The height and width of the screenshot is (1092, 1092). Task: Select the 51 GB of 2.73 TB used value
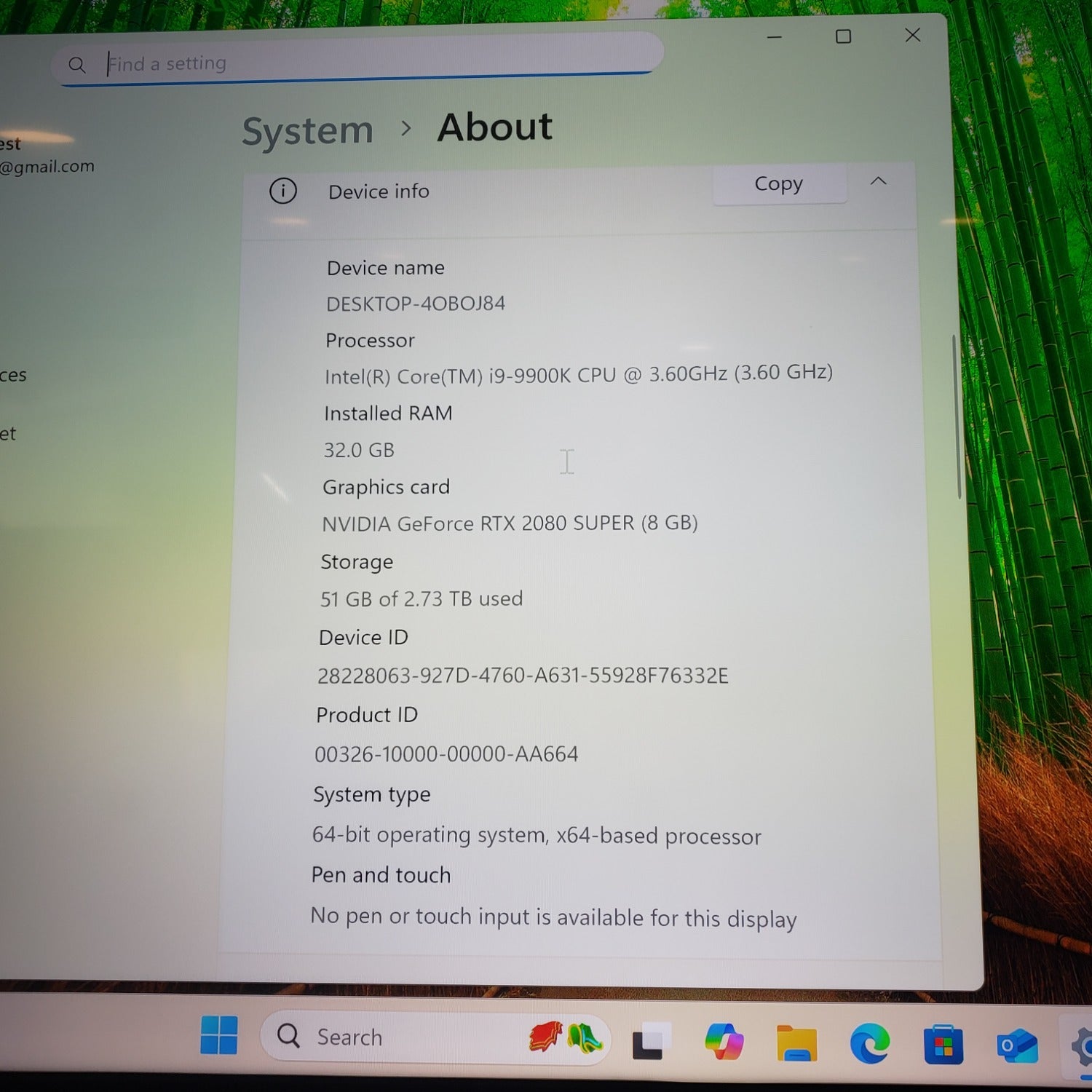pyautogui.click(x=422, y=599)
